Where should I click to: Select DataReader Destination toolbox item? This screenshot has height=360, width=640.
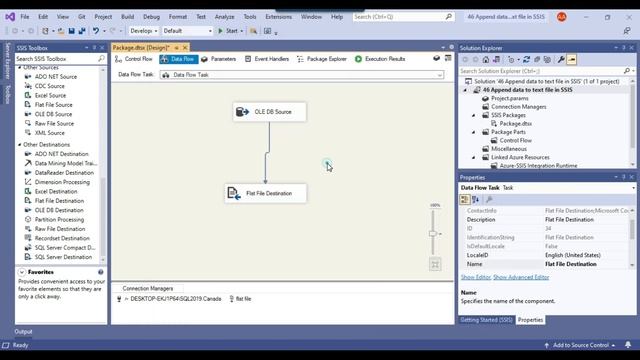click(x=64, y=173)
